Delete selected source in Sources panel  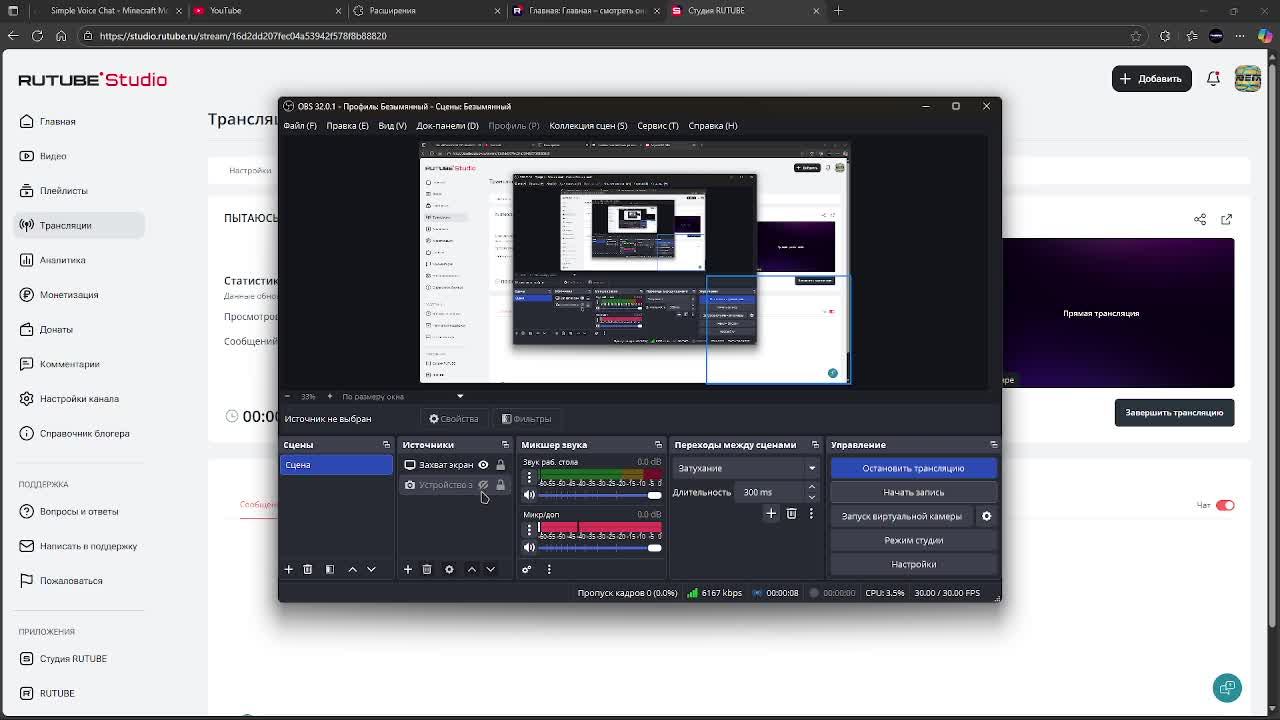pos(427,569)
